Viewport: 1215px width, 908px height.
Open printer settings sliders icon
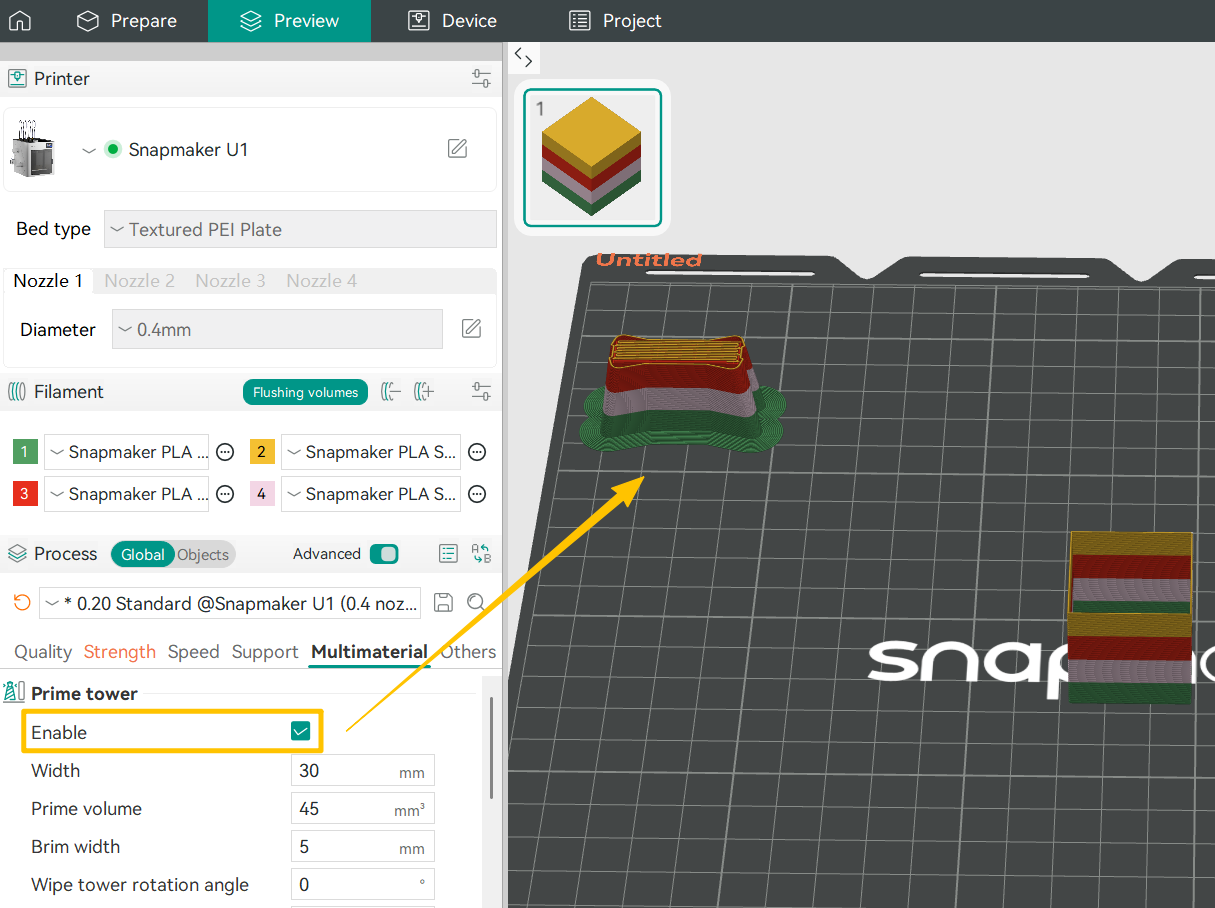click(x=481, y=79)
